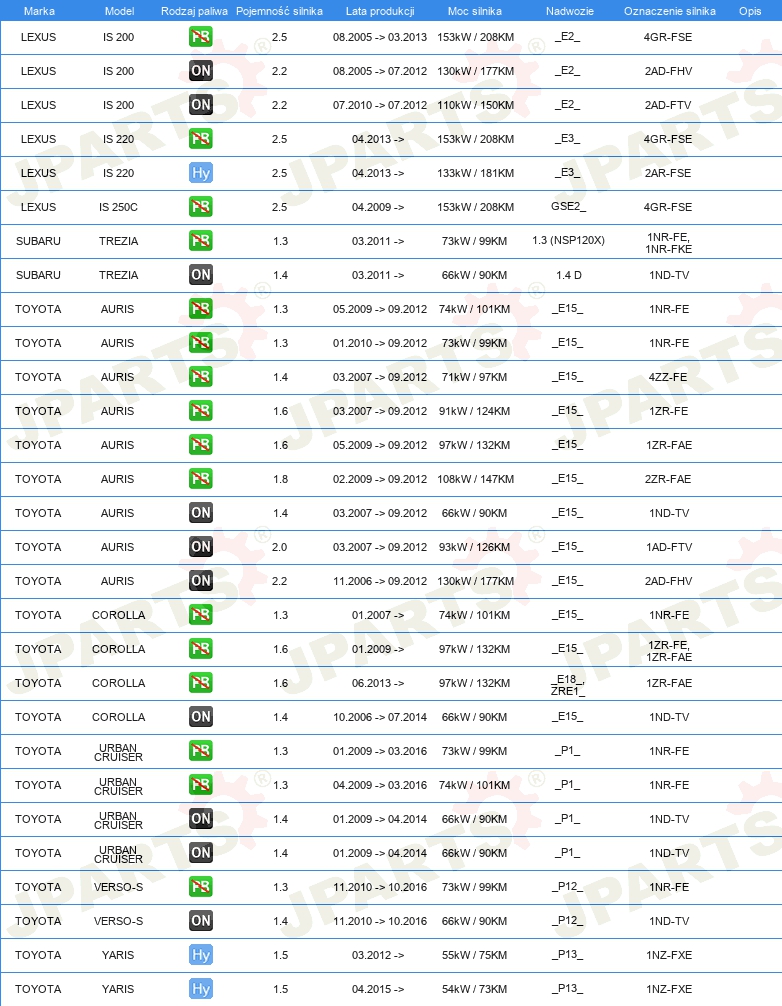Viewport: 782px width, 1006px height.
Task: Select the 1NR-FE, 1NR-FKE engine code cell
Action: (x=668, y=243)
